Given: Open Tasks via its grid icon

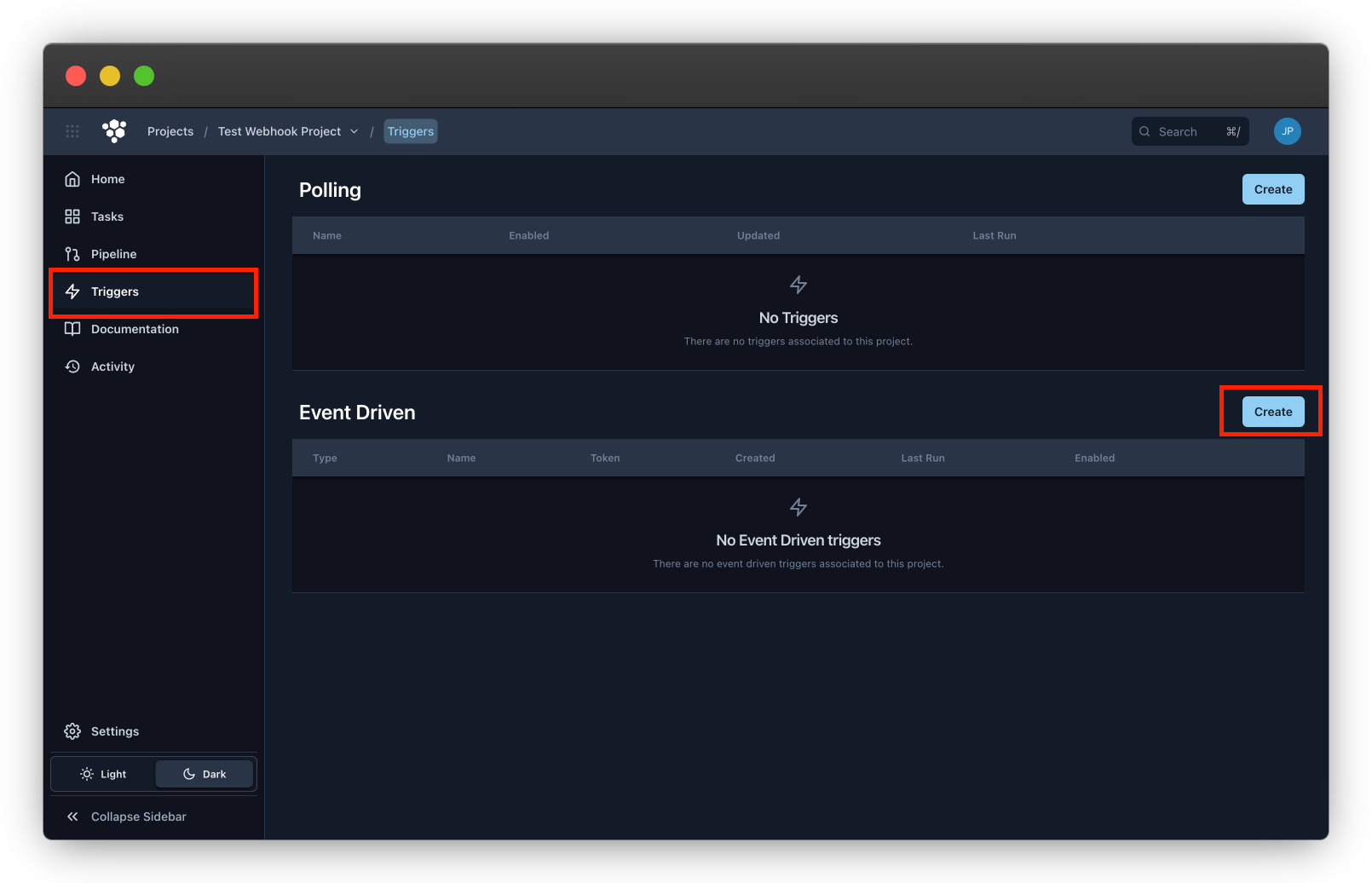Looking at the screenshot, I should (x=72, y=216).
